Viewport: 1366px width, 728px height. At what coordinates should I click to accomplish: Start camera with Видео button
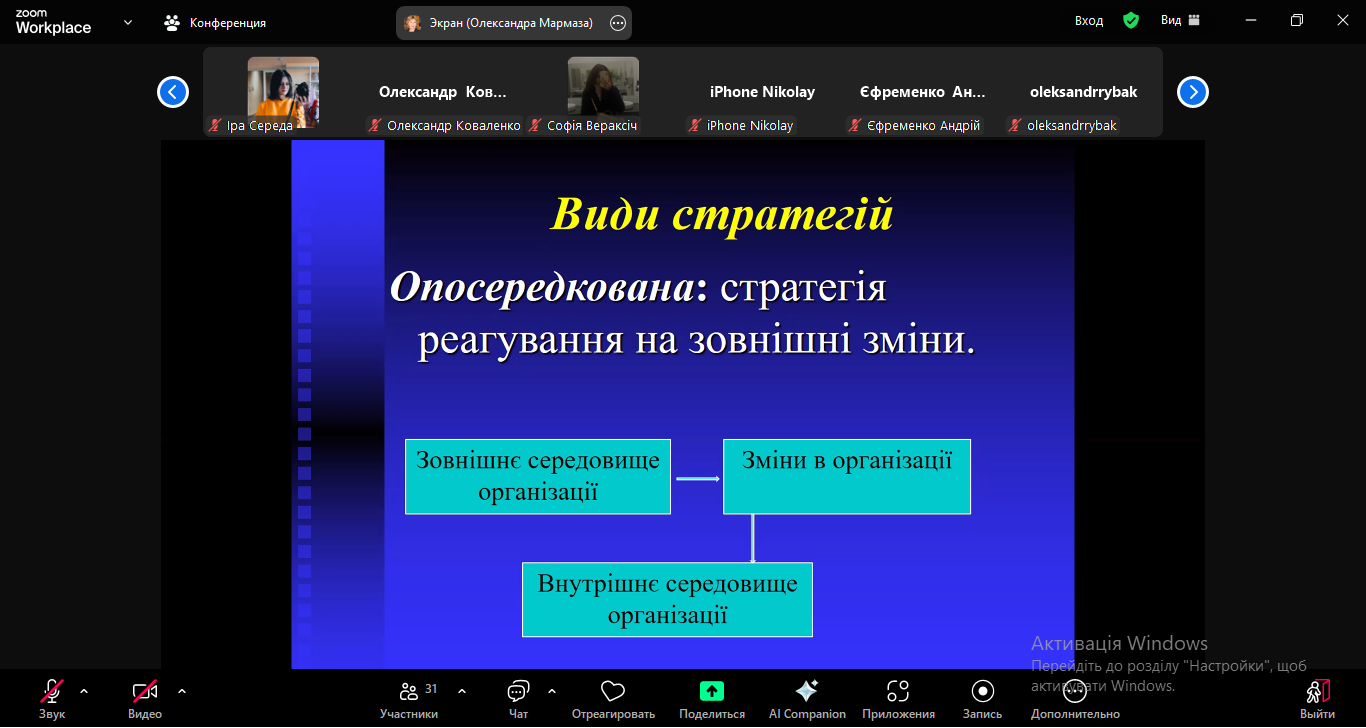[145, 699]
